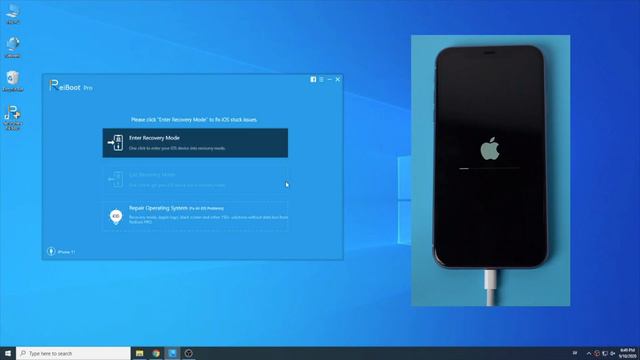Click the greyed-out Exit Recovery Mode option
The width and height of the screenshot is (640, 360).
click(x=195, y=180)
